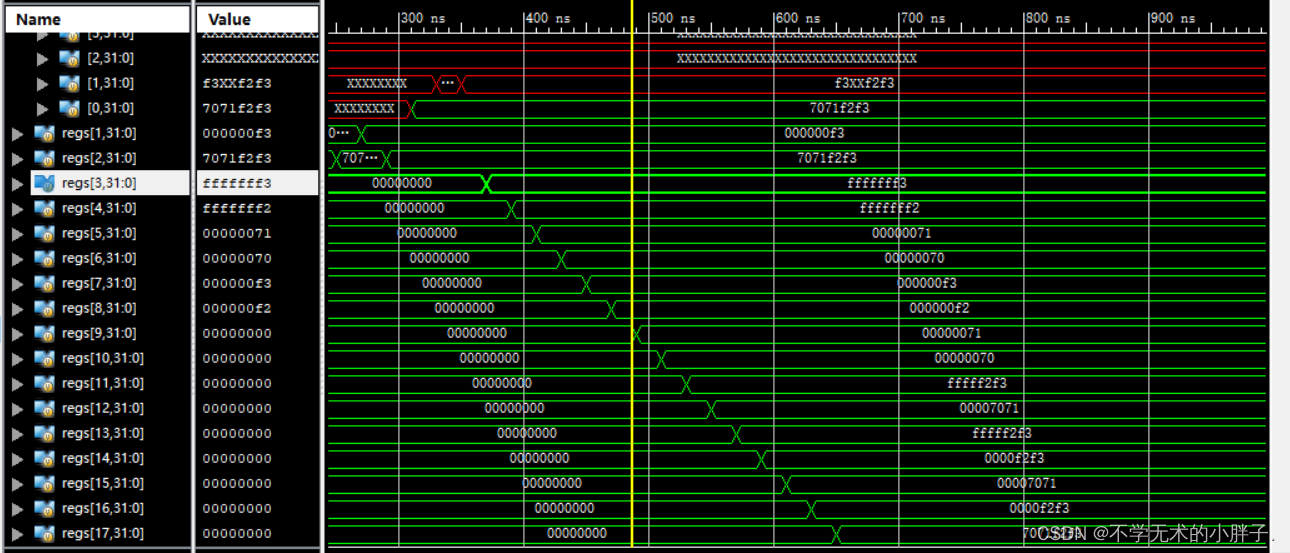Viewport: 1290px width, 553px height.
Task: Expand the regs[1,31:0] bus
Action: pyautogui.click(x=17, y=133)
